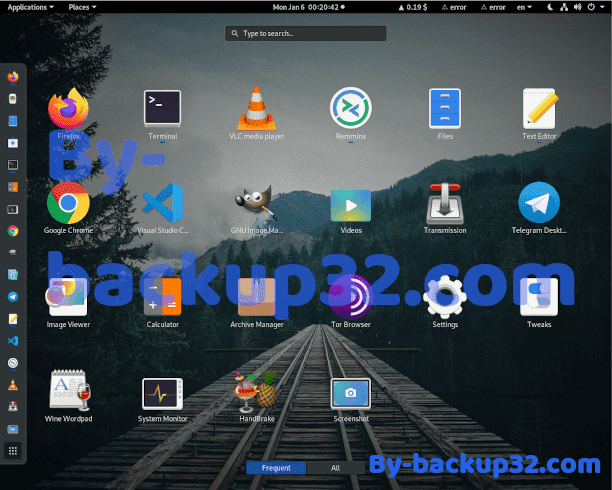
Task: Switch to the Frequent apps view
Action: pos(276,468)
